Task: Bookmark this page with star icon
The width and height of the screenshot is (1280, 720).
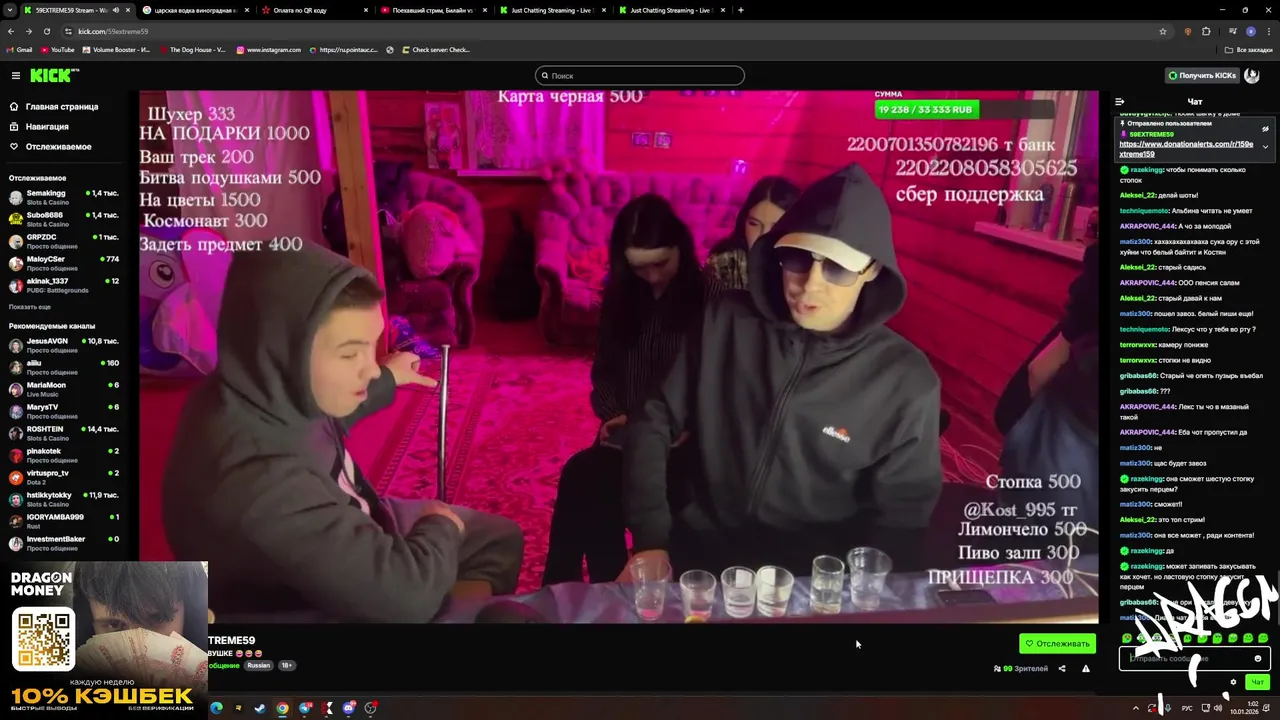Action: (x=1163, y=31)
